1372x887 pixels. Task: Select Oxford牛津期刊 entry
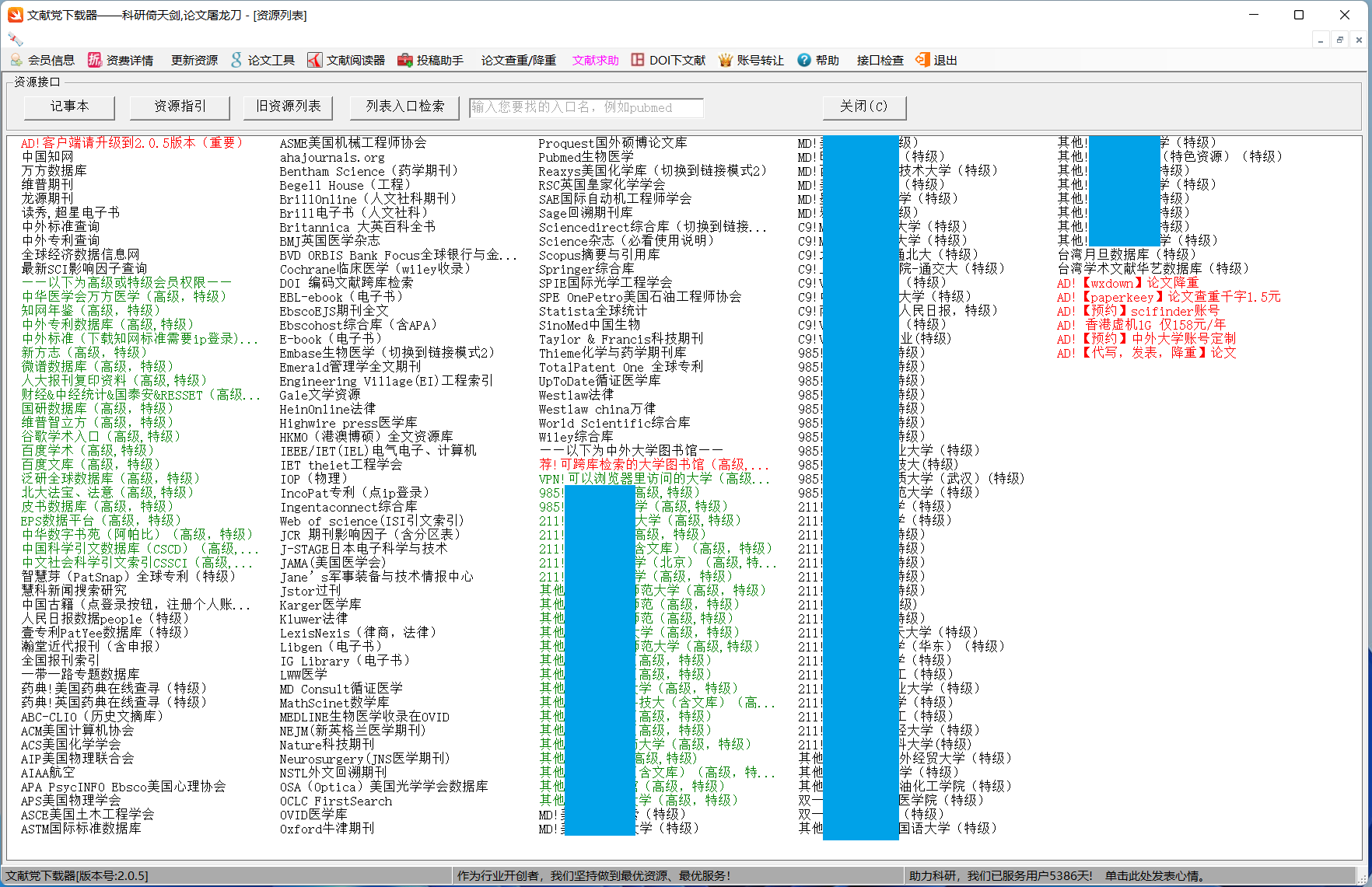[327, 829]
